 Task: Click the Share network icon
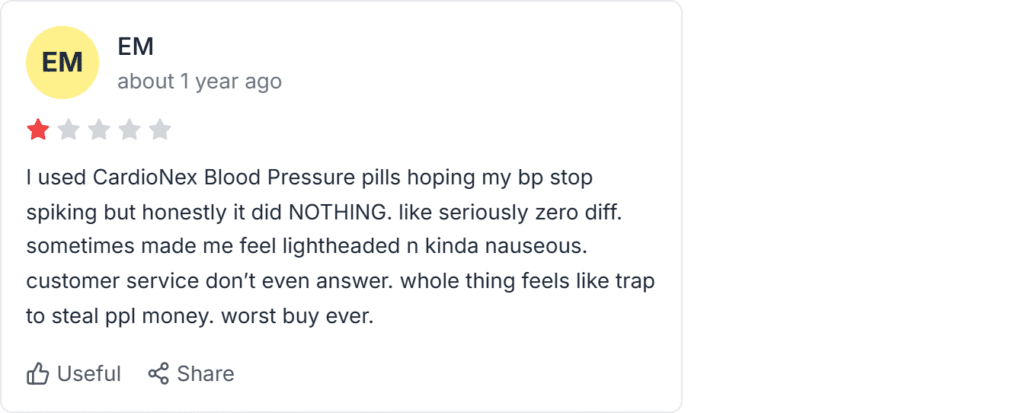click(x=159, y=374)
